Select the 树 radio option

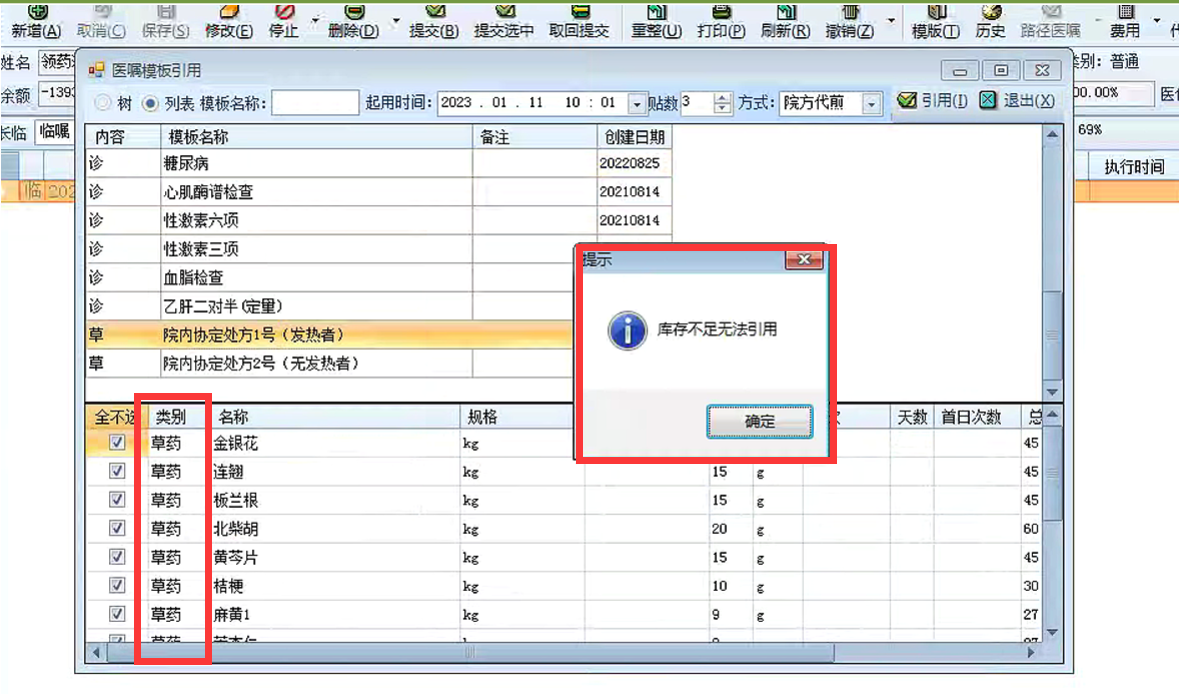point(114,103)
